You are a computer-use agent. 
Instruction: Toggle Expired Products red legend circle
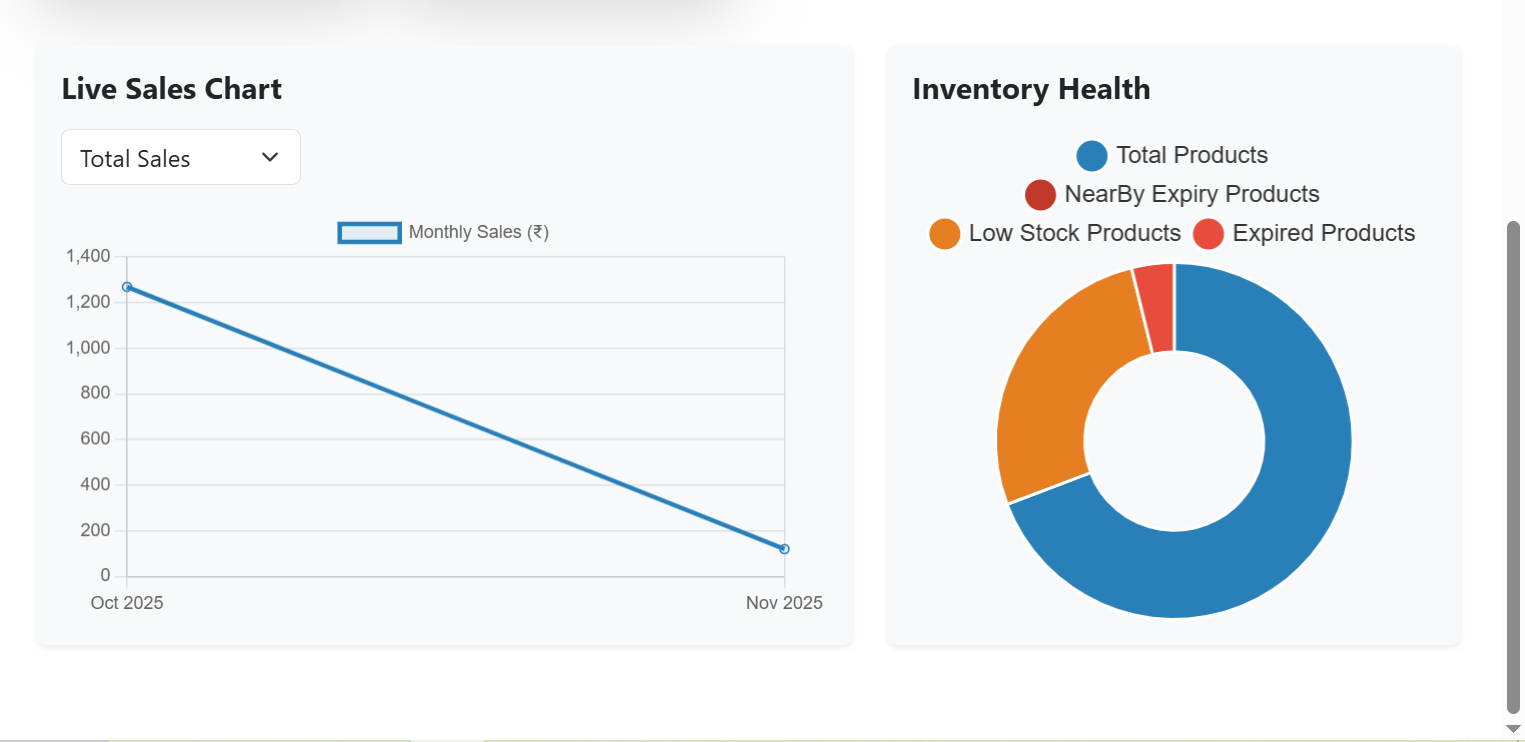pos(1208,234)
